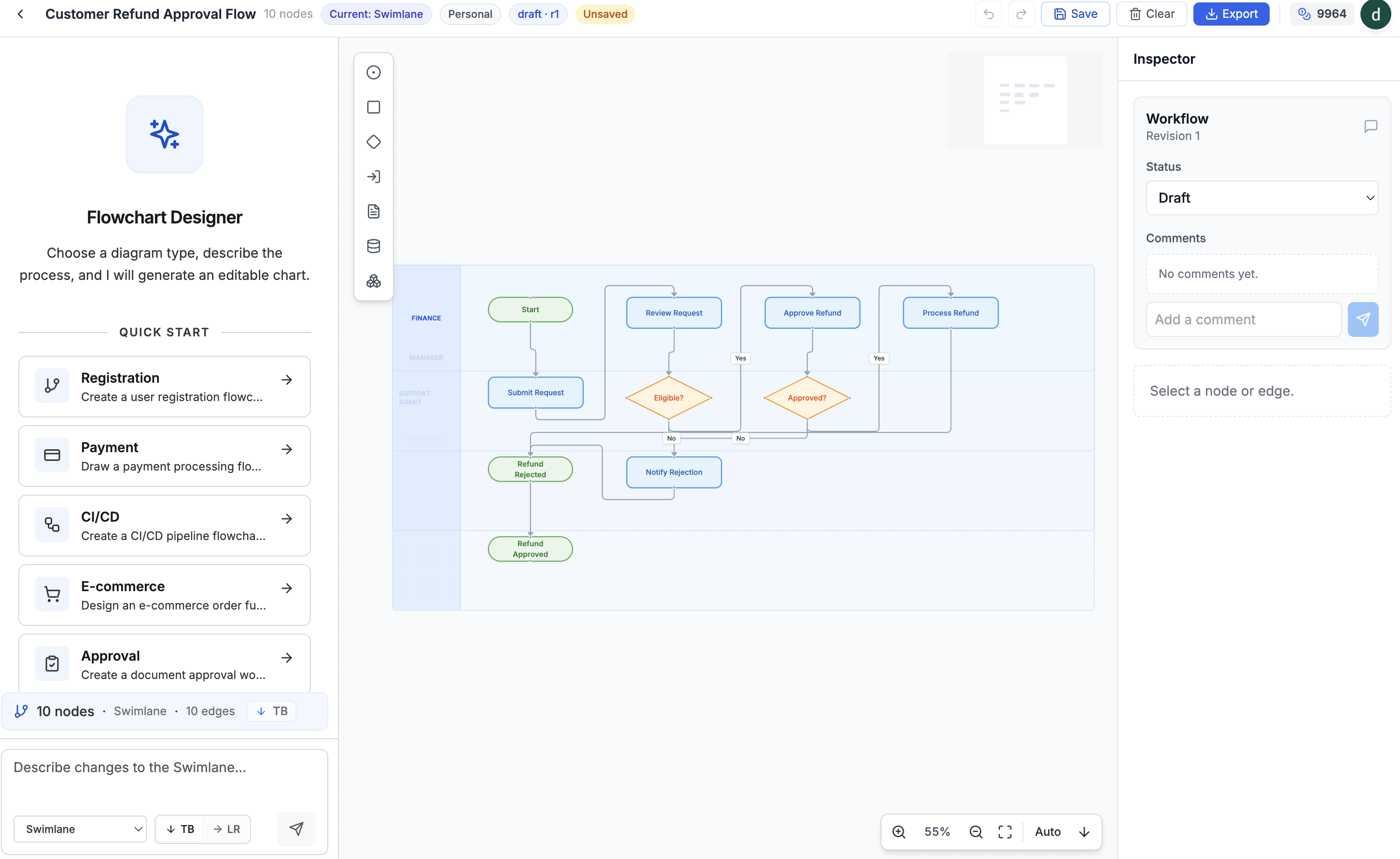This screenshot has height=859, width=1400.
Task: Click the down arrow layout direction icon
Action: (1084, 831)
